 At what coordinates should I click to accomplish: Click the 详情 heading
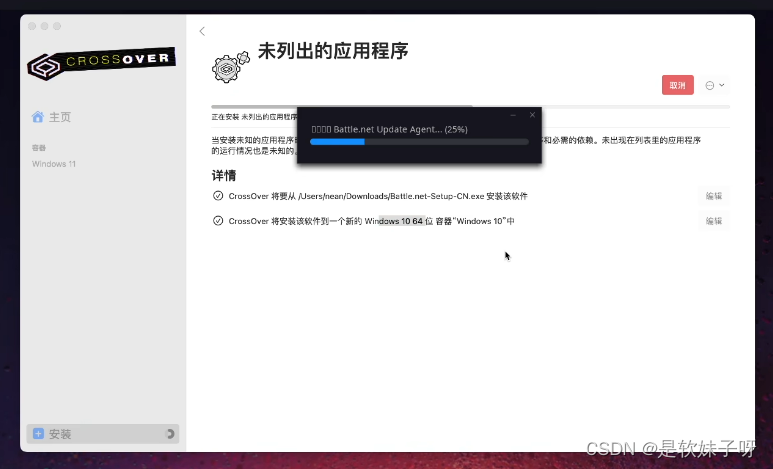[224, 176]
